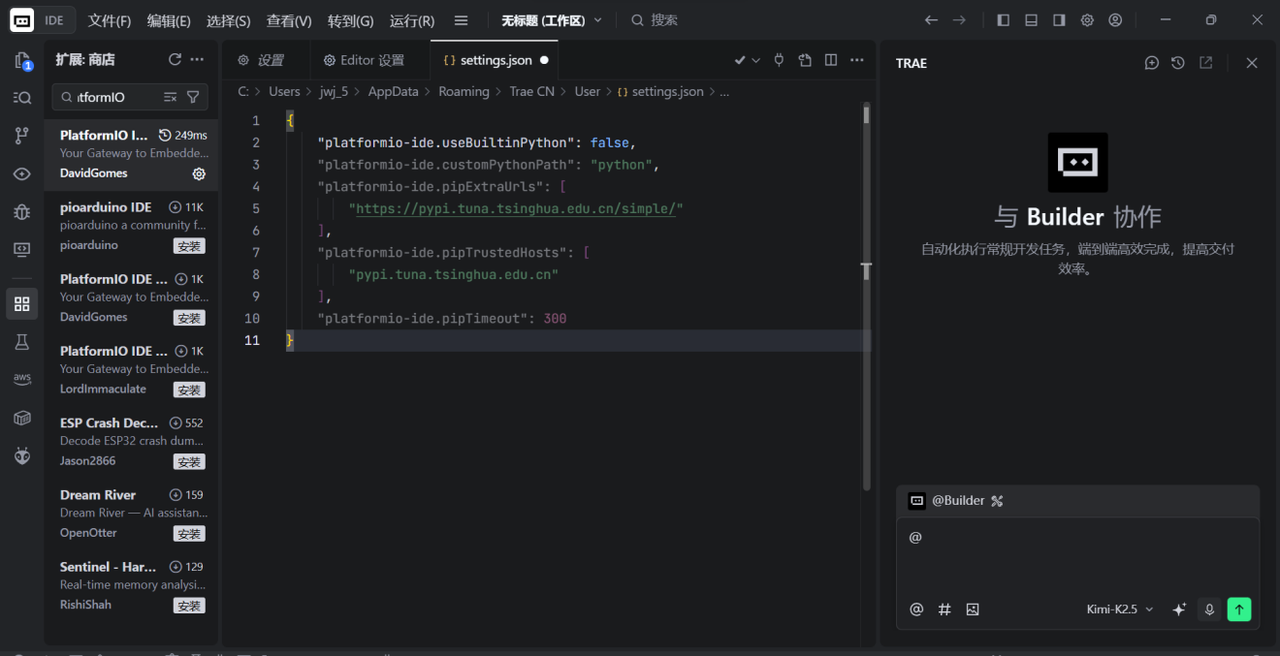
Task: Open the Kimi-K2.5 model dropdown
Action: [1120, 609]
